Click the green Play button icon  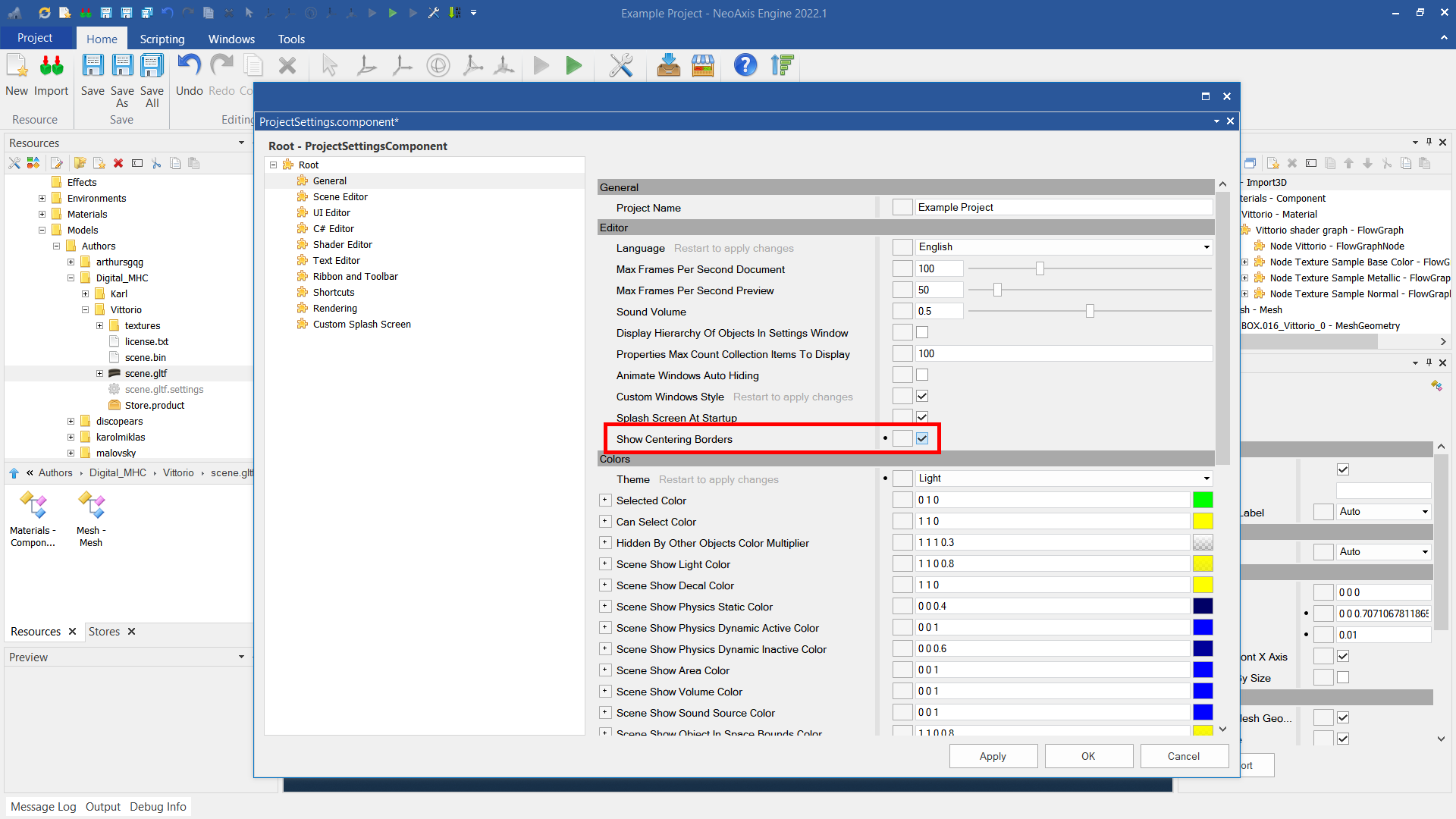[574, 66]
